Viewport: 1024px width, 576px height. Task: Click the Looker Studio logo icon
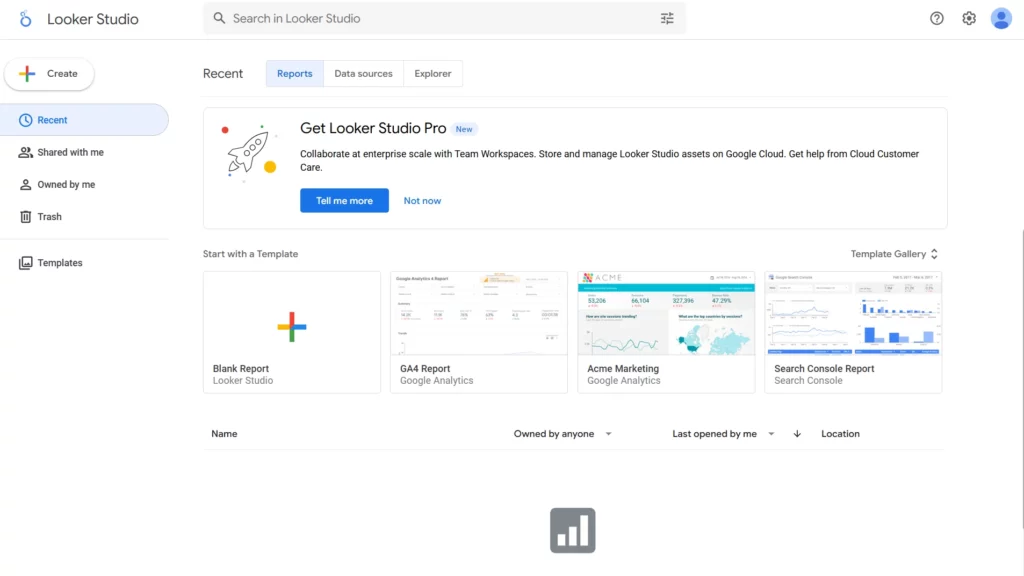(26, 19)
